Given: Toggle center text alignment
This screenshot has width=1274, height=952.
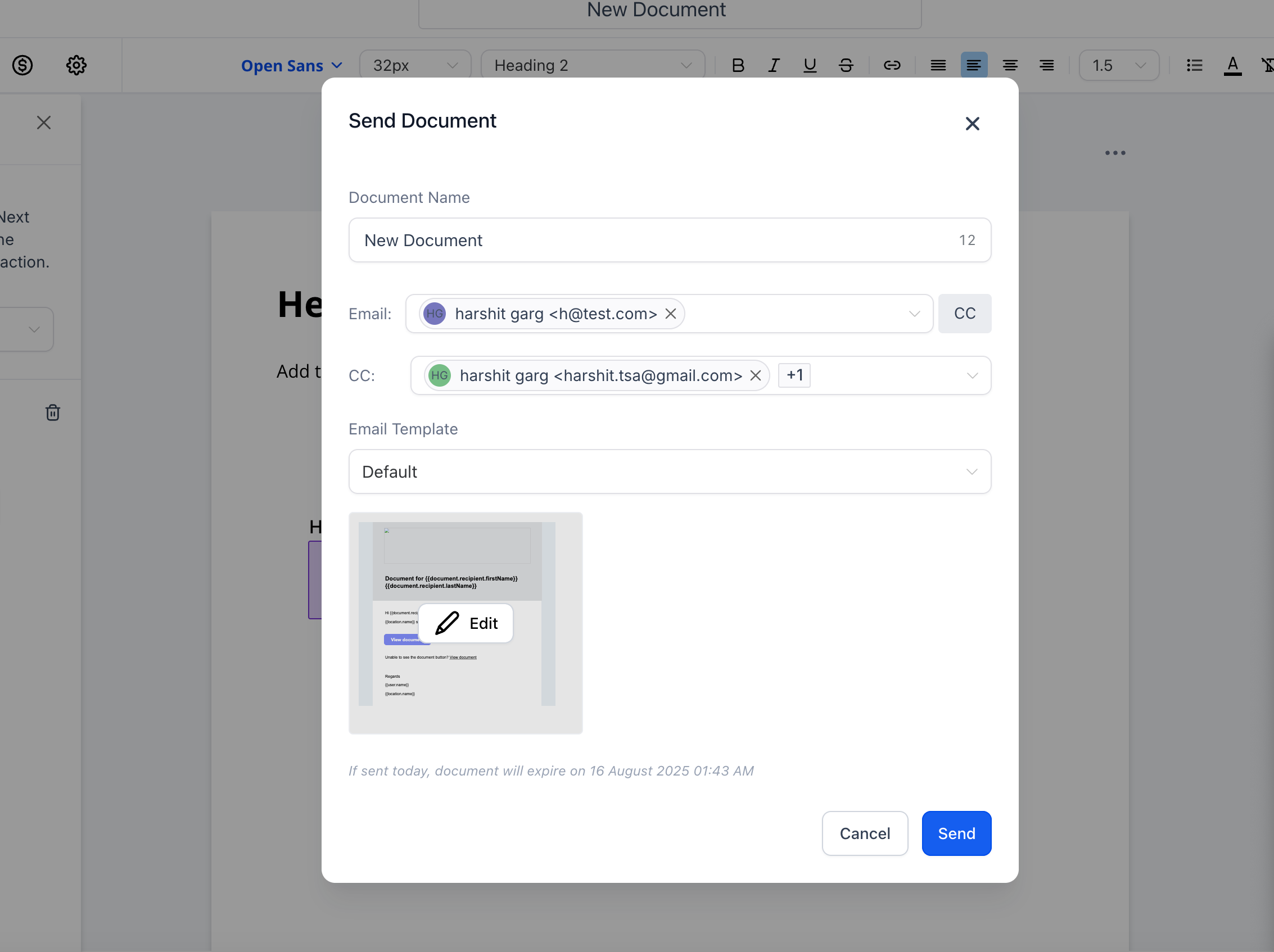Looking at the screenshot, I should tap(1010, 65).
